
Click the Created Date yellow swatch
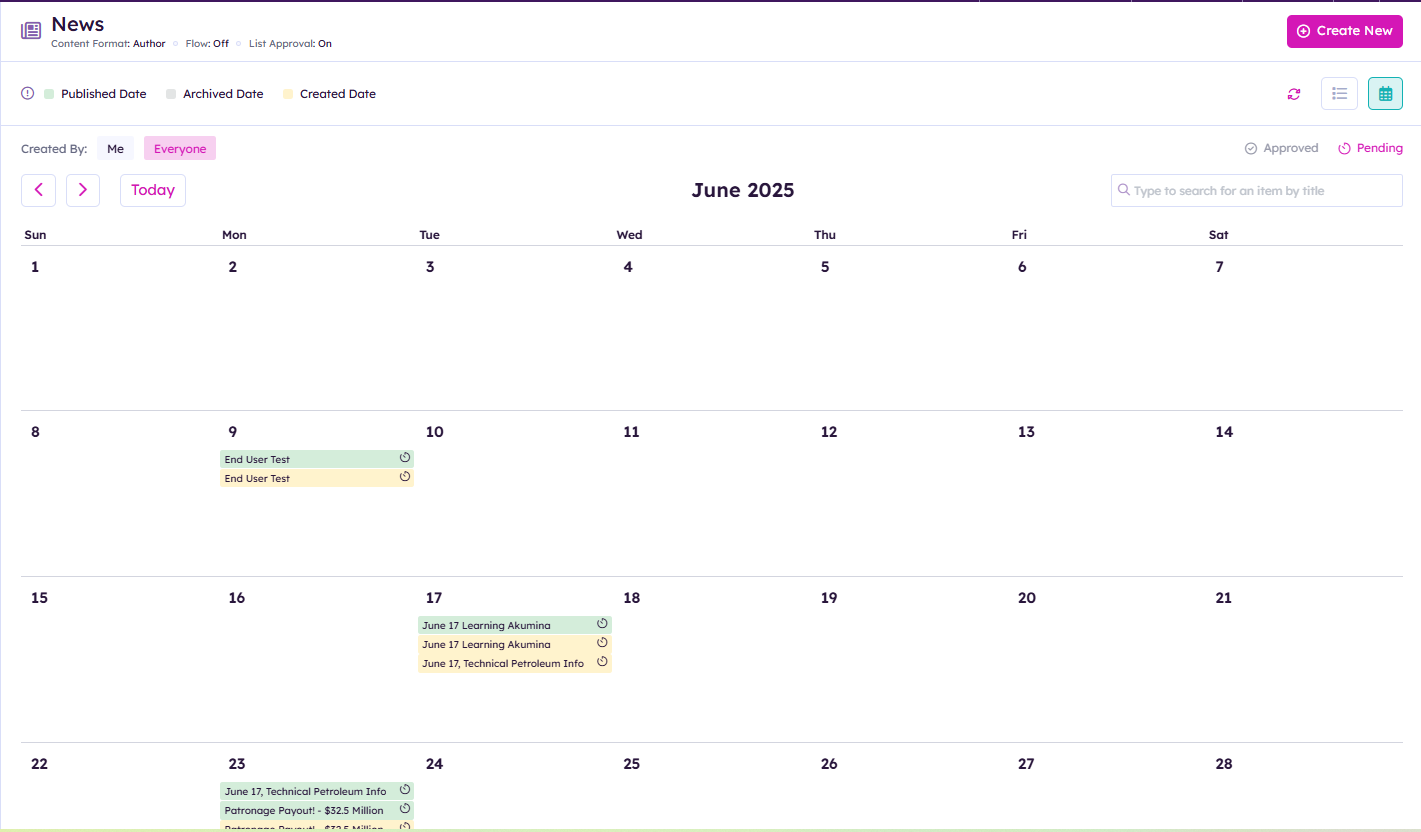pyautogui.click(x=288, y=94)
